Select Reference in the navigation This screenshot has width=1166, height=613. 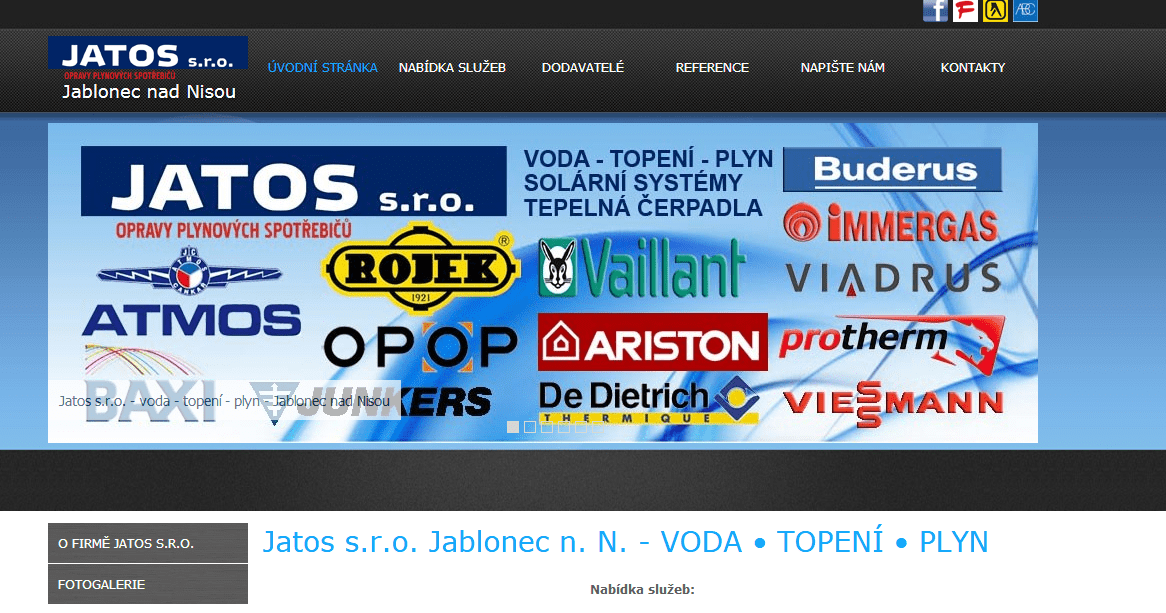pyautogui.click(x=712, y=68)
